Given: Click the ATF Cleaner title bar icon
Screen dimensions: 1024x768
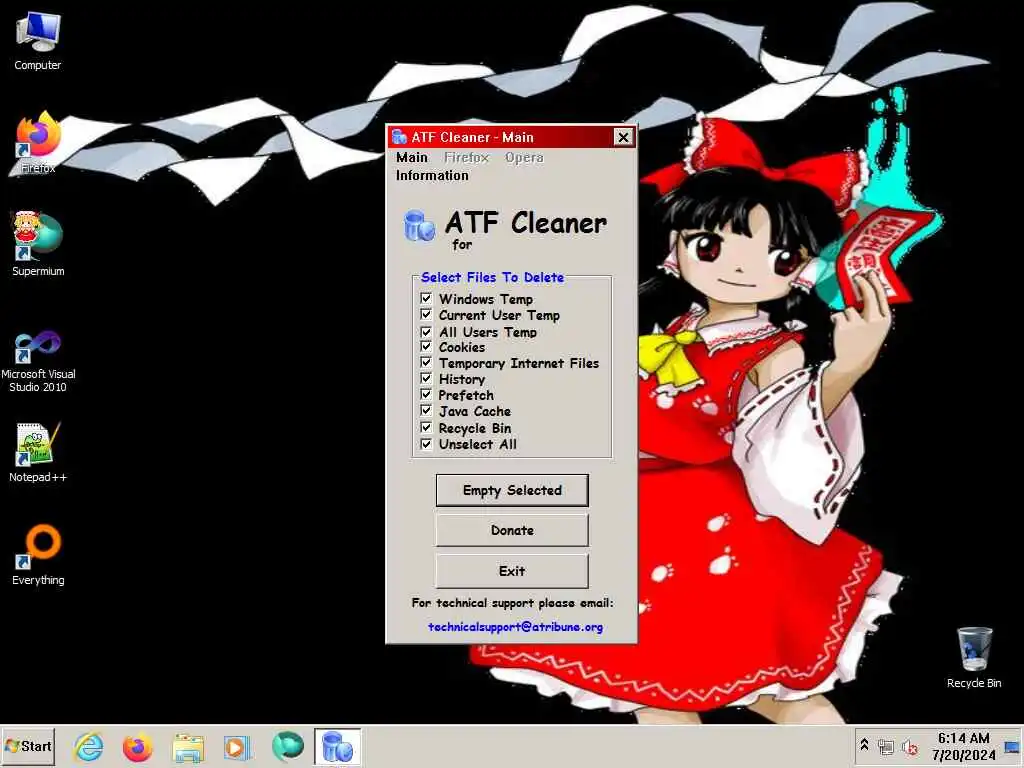Looking at the screenshot, I should 399,137.
